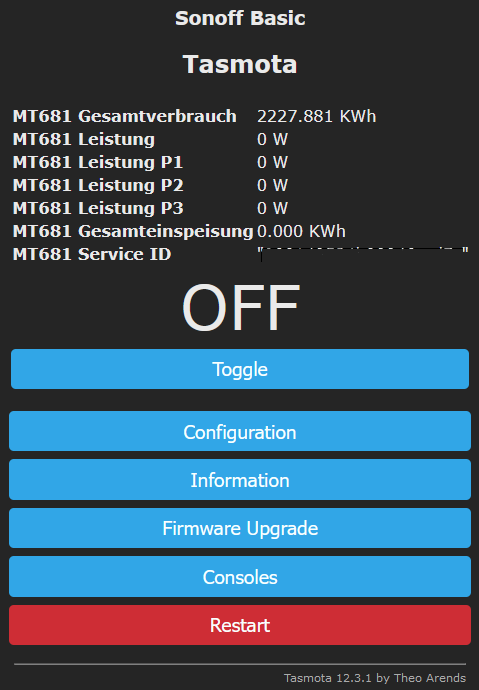The image size is (479, 690).
Task: Click the MT681 Gesamtverbrauch label
Action: [x=124, y=116]
